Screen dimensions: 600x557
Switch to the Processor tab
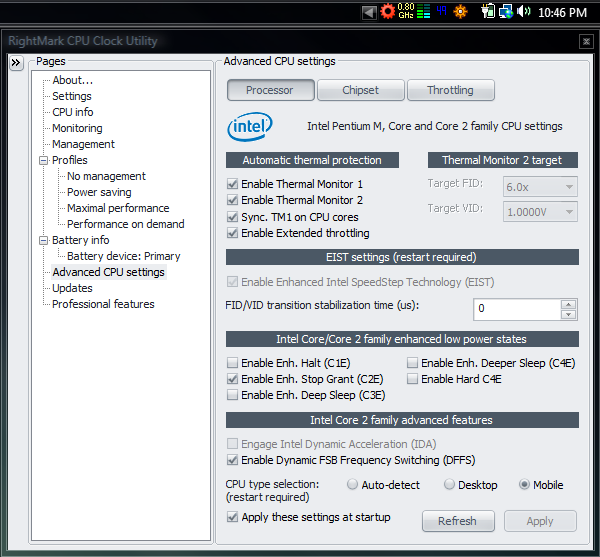271,90
